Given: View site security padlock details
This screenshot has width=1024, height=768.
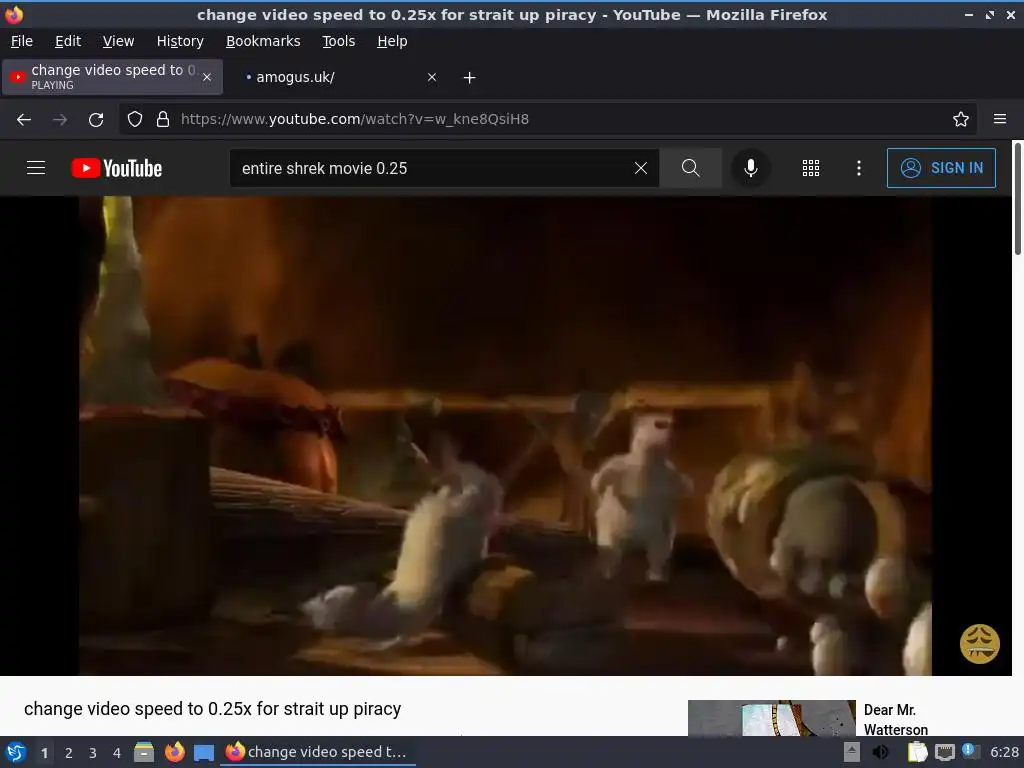Looking at the screenshot, I should [x=163, y=119].
